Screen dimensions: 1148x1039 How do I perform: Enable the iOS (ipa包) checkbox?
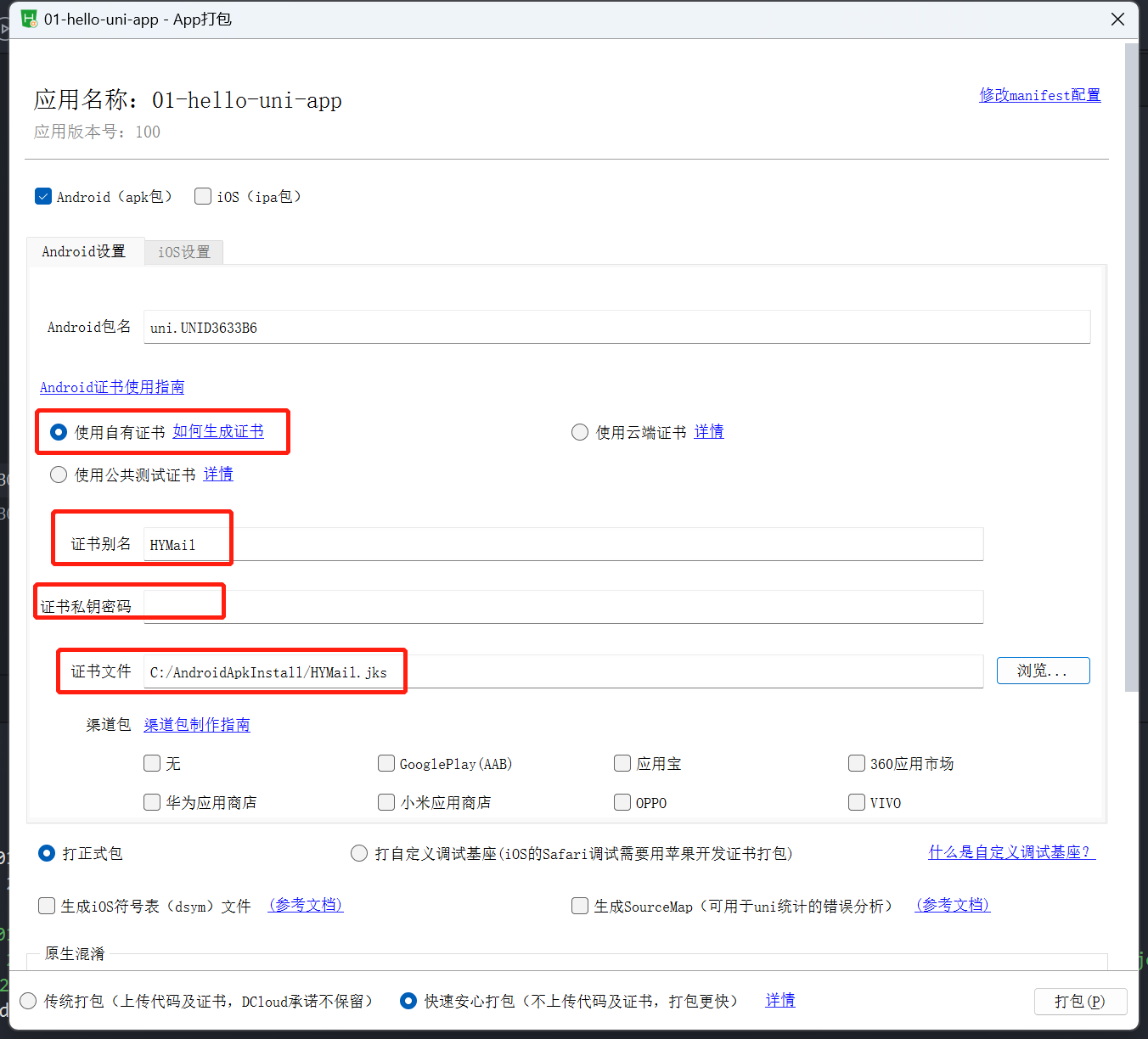point(203,196)
